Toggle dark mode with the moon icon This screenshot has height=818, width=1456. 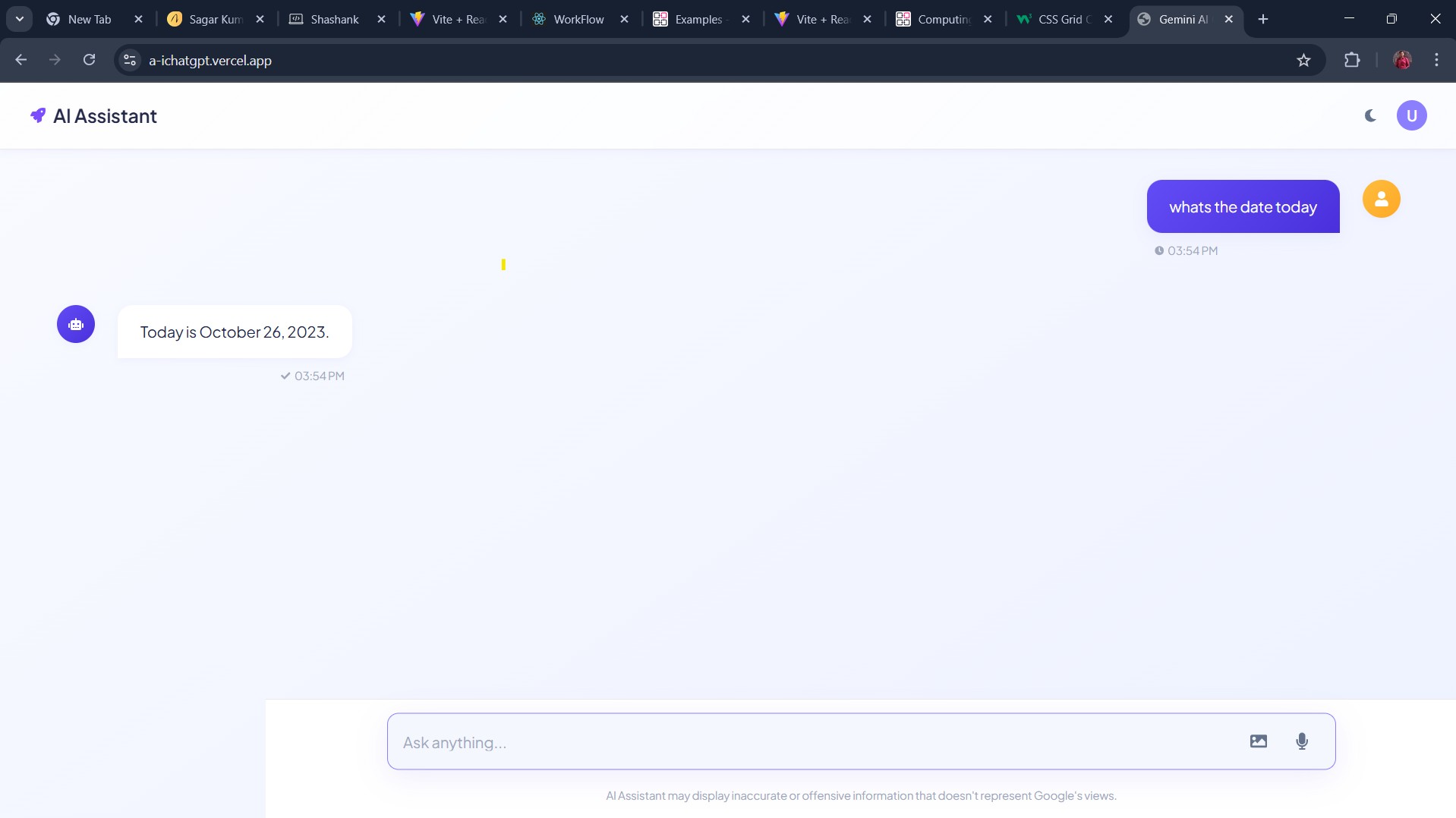click(1370, 115)
